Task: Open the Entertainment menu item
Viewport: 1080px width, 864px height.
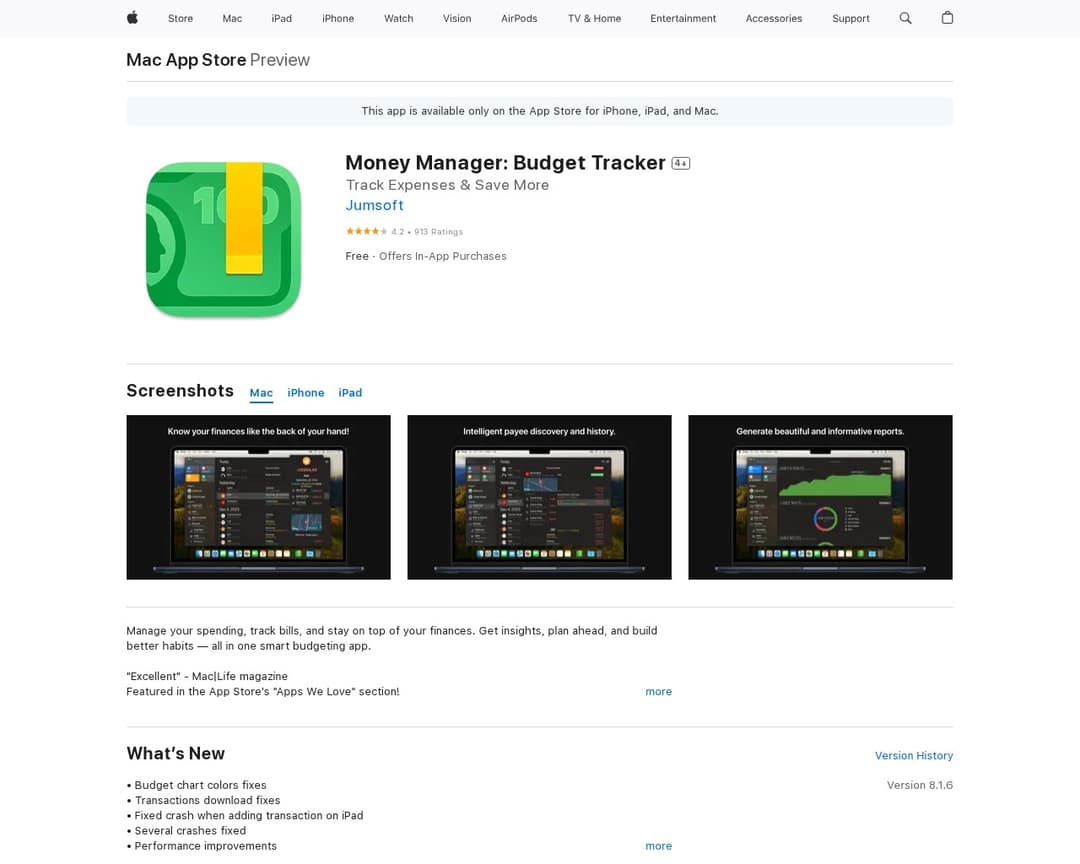Action: point(683,18)
